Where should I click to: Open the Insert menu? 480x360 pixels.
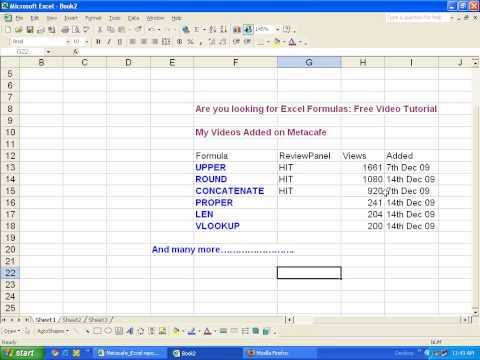71,18
